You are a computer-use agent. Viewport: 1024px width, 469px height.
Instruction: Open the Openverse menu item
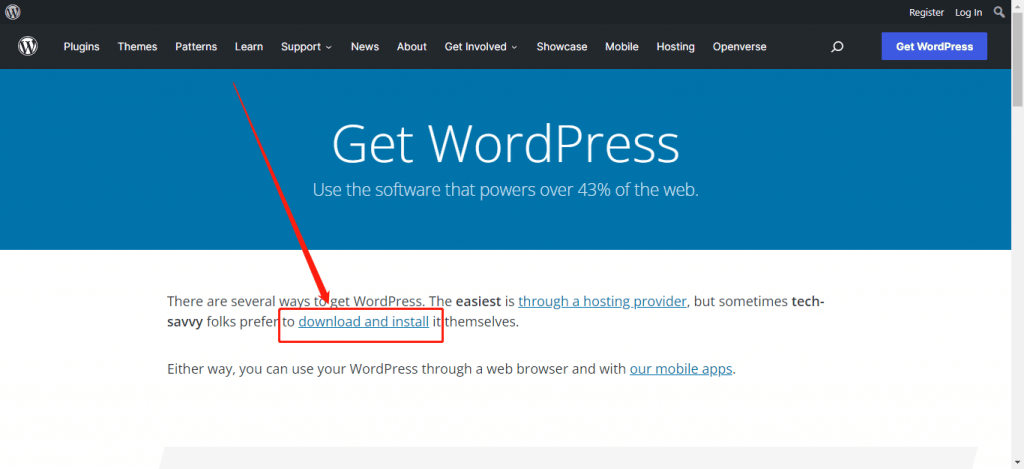click(x=739, y=46)
